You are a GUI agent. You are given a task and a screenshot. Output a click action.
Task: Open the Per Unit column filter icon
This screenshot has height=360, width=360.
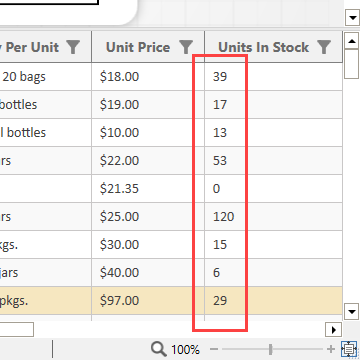coord(73,47)
